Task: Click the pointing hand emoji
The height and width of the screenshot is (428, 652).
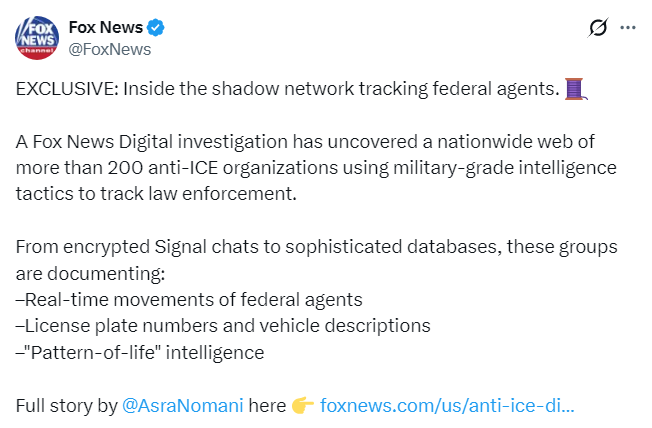Action: click(x=303, y=406)
